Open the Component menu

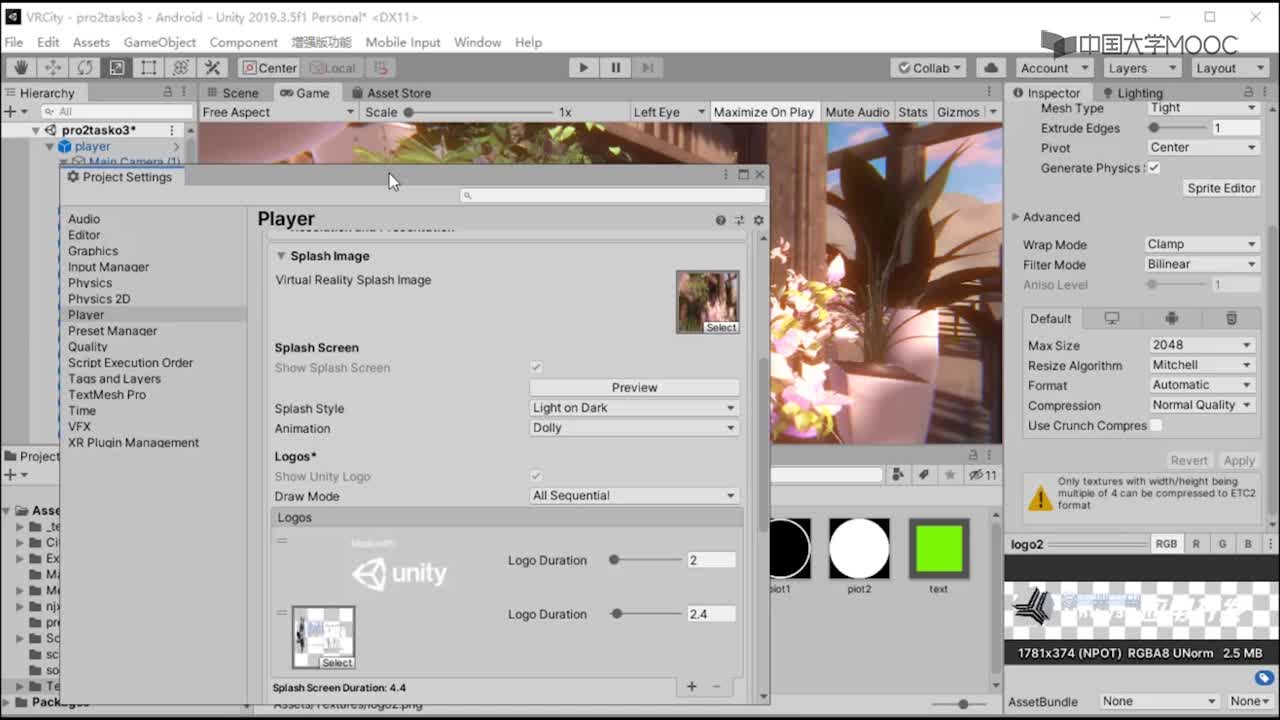243,42
